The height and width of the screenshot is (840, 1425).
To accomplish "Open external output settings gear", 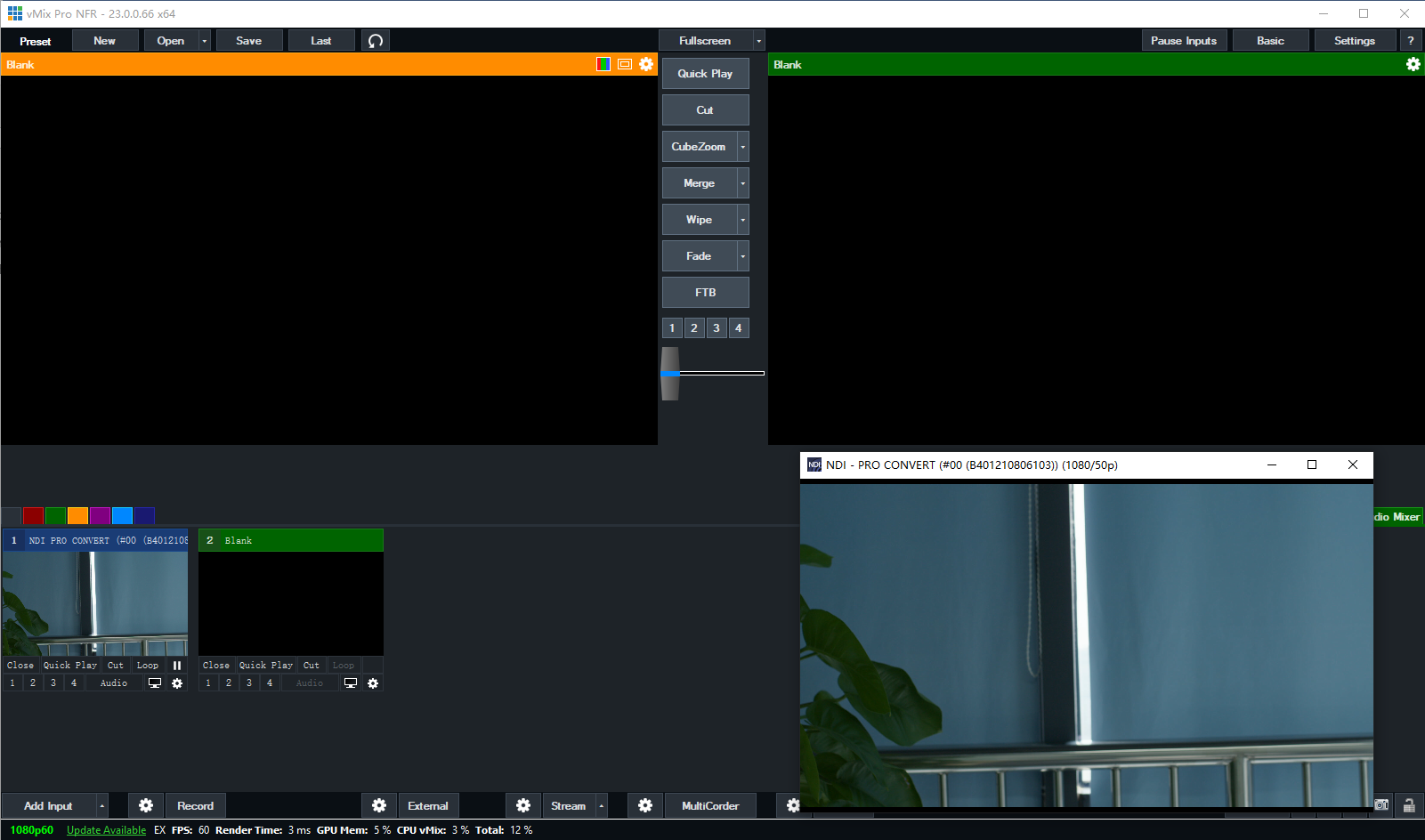I will pyautogui.click(x=379, y=805).
